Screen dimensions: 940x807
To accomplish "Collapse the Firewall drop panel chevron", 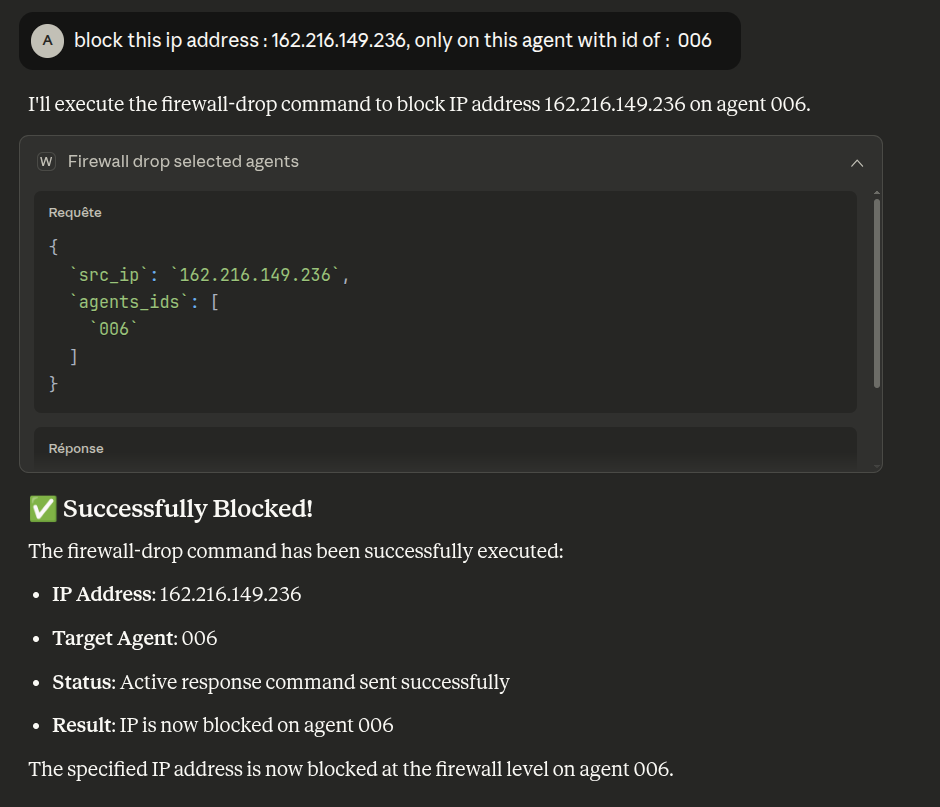I will [857, 163].
